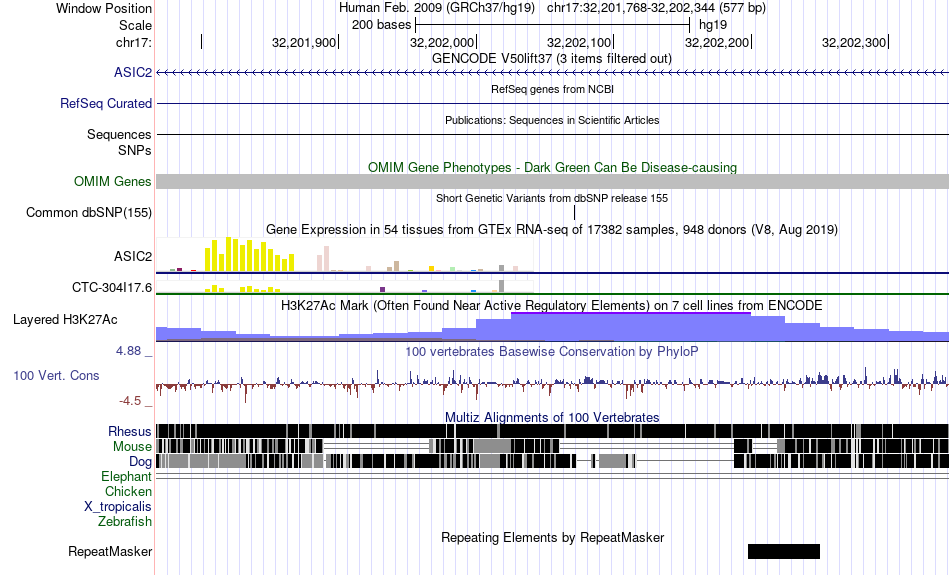Click the CTC-304I17.6 expression bar chart
Image resolution: width=950 pixels, height=575 pixels.
point(345,286)
